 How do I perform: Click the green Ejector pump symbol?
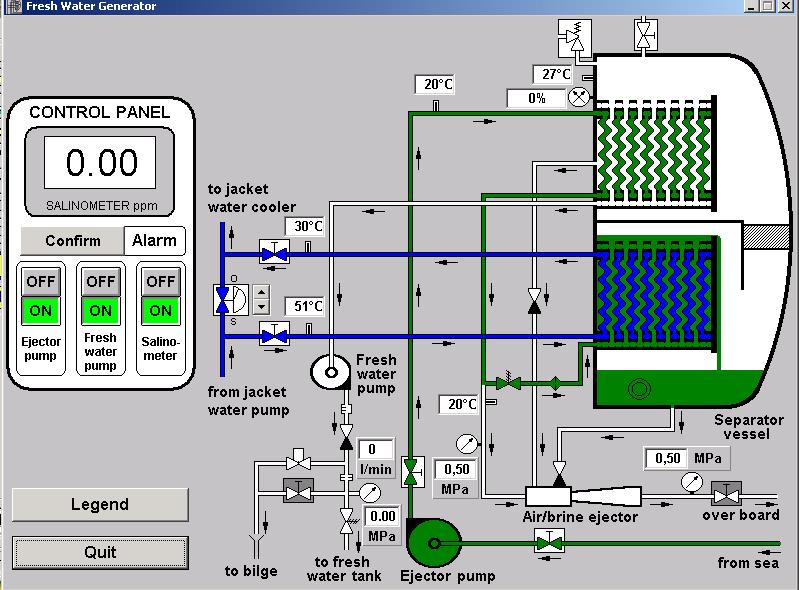[432, 543]
